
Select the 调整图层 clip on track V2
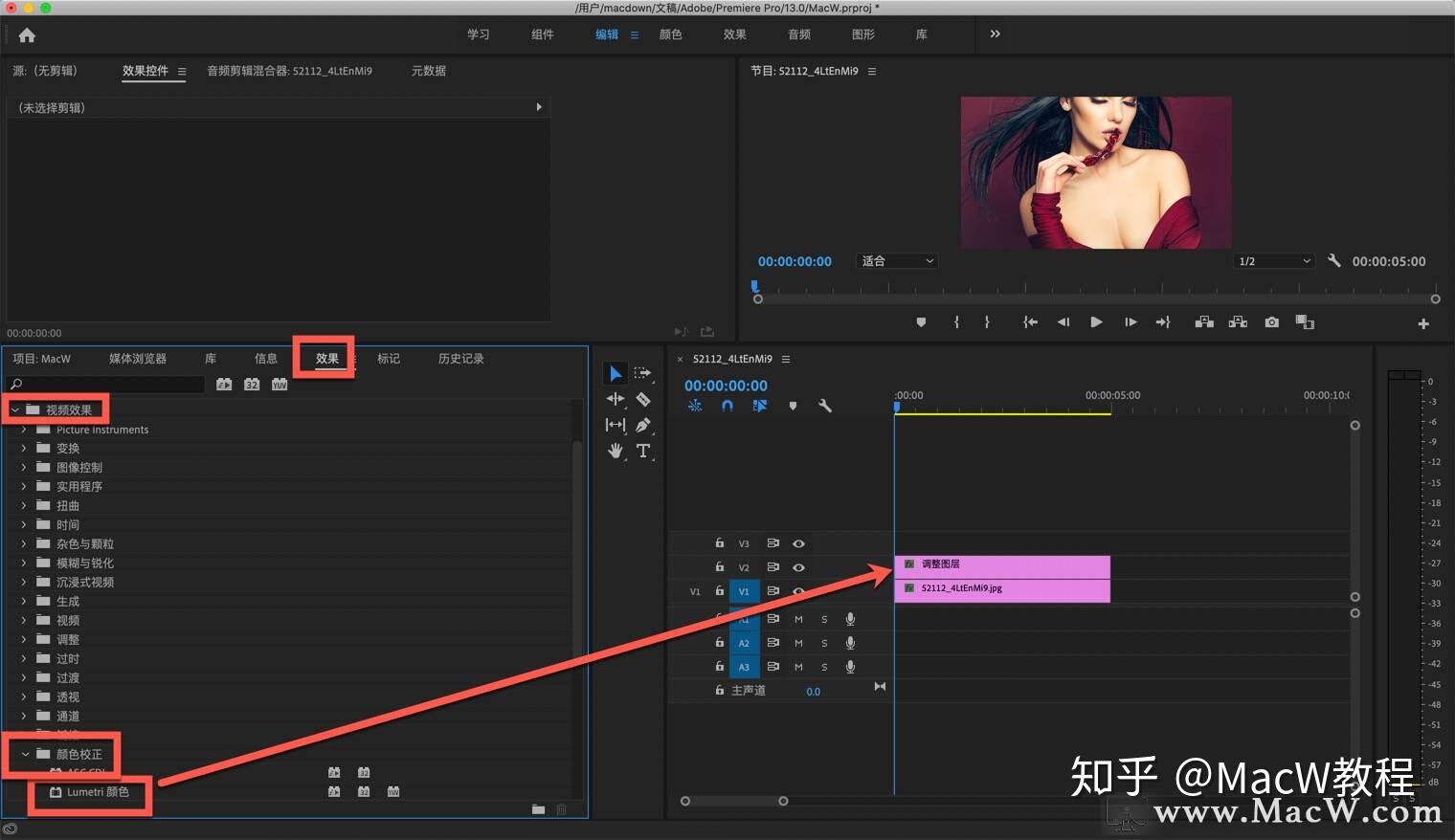[1001, 564]
